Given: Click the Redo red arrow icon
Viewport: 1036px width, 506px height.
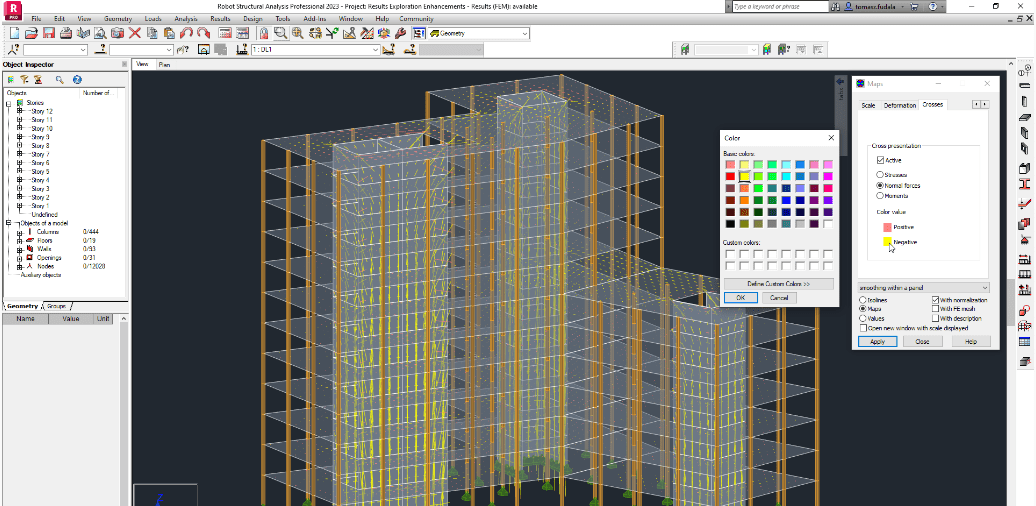Looking at the screenshot, I should (x=203, y=34).
